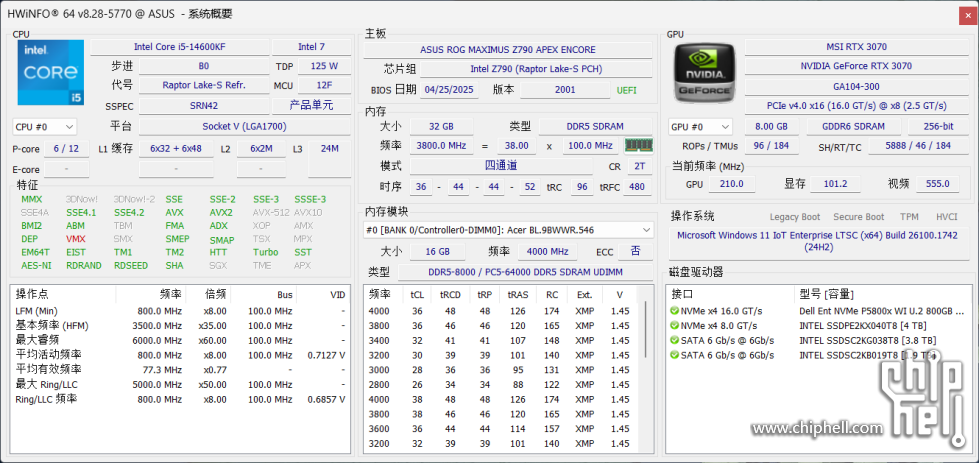Click the tRFC 480 value
Screen dimensions: 979x463
tap(639, 186)
